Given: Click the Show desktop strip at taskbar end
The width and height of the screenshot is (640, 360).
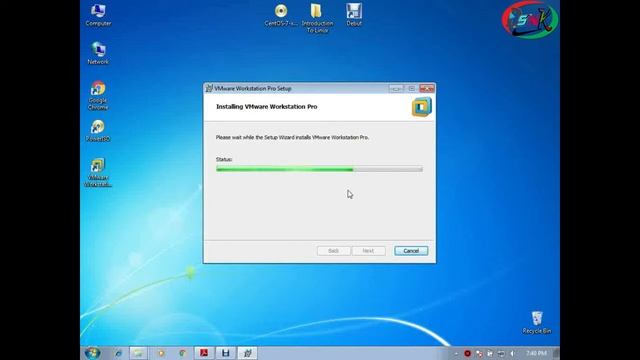Looking at the screenshot, I should (556, 353).
